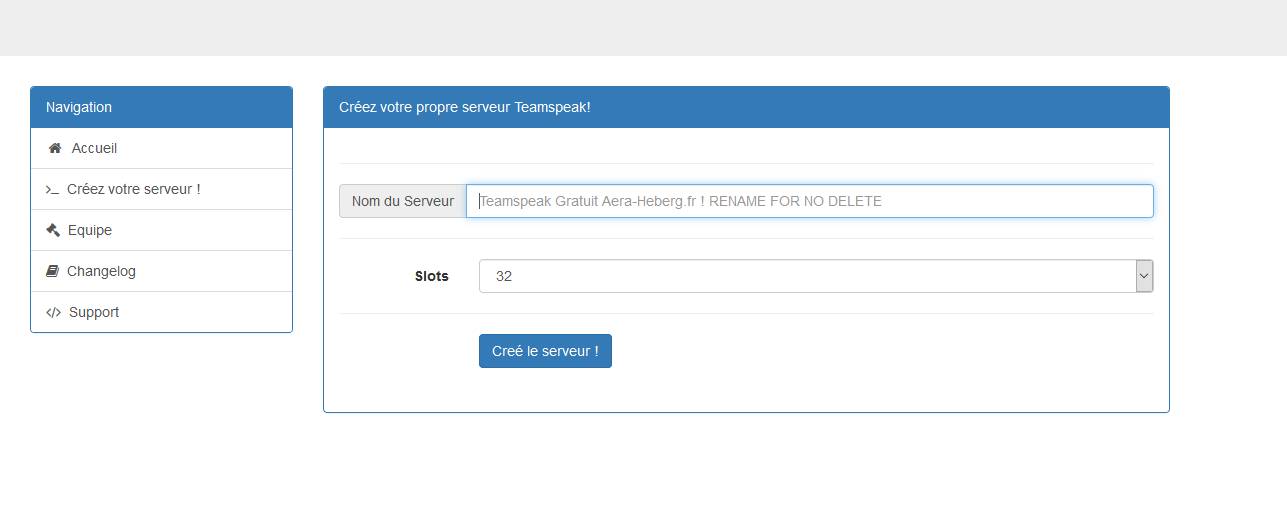Click the gavel icon beside Equipe
This screenshot has height=512, width=1287.
53,230
